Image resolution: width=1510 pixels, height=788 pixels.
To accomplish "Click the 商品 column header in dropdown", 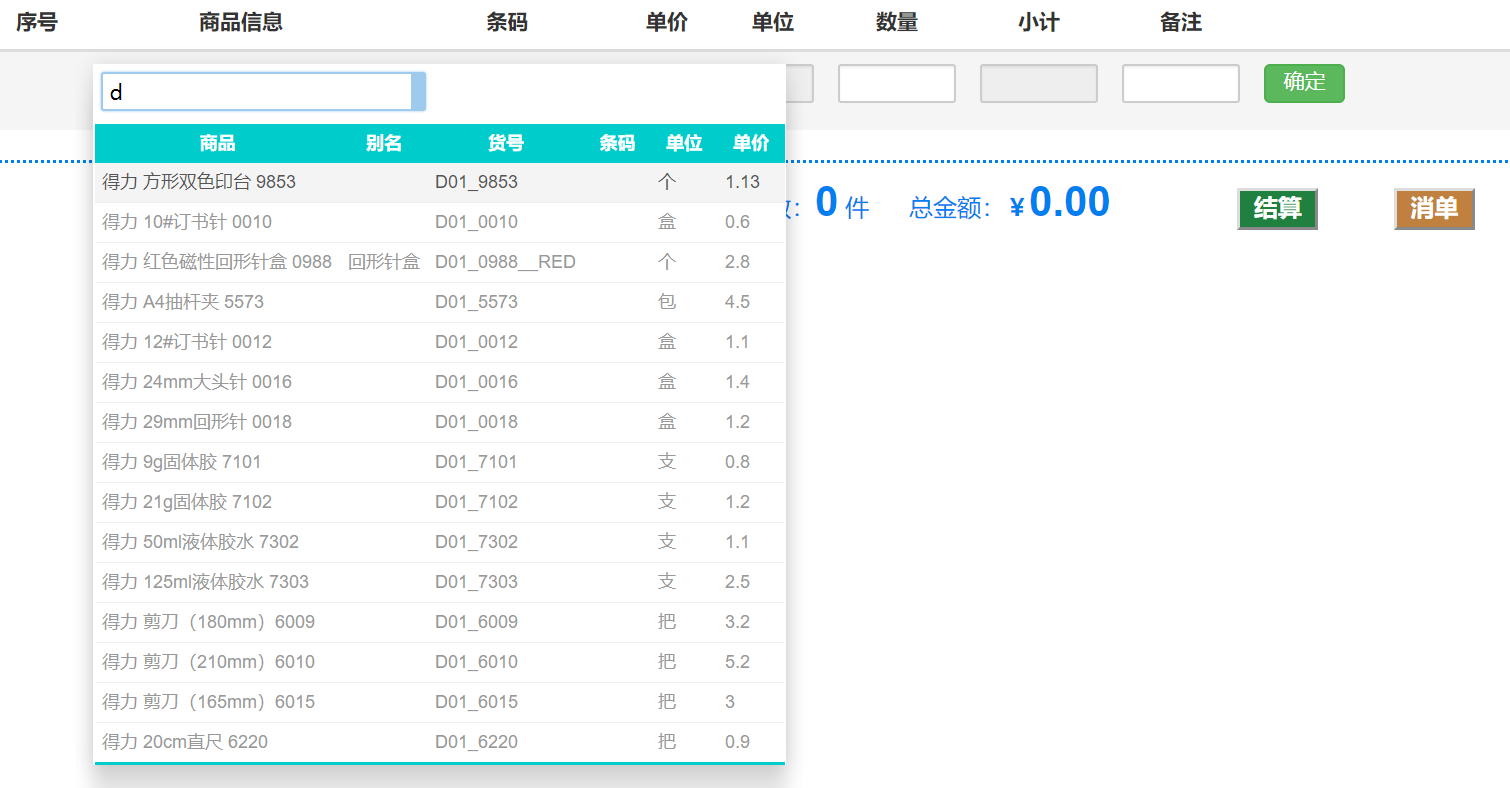I will pos(217,143).
